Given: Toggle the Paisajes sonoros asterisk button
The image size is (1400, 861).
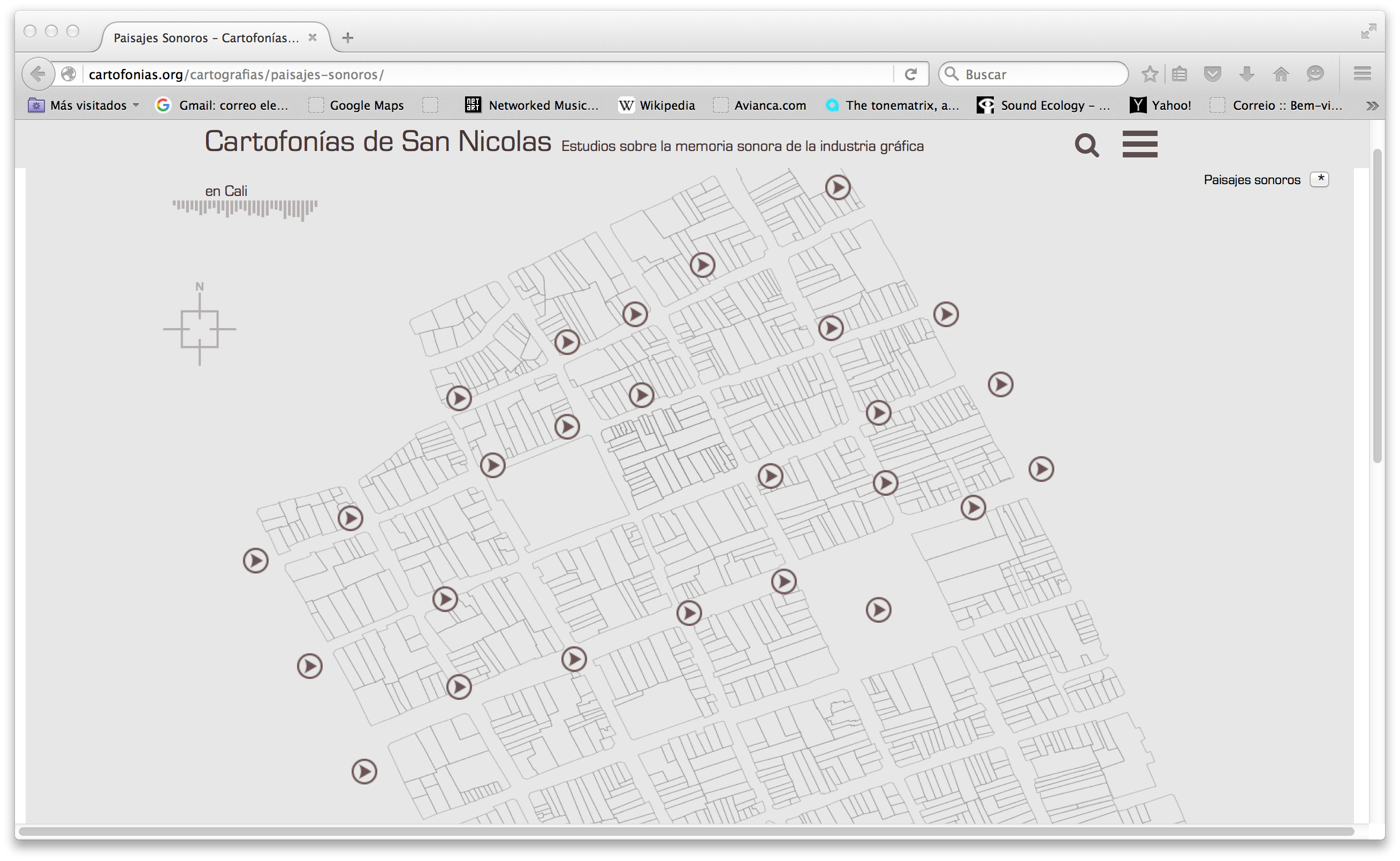Looking at the screenshot, I should coord(1319,179).
